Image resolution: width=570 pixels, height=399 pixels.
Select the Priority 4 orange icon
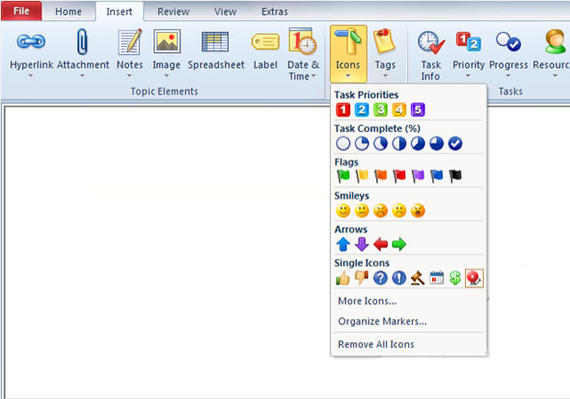point(399,110)
